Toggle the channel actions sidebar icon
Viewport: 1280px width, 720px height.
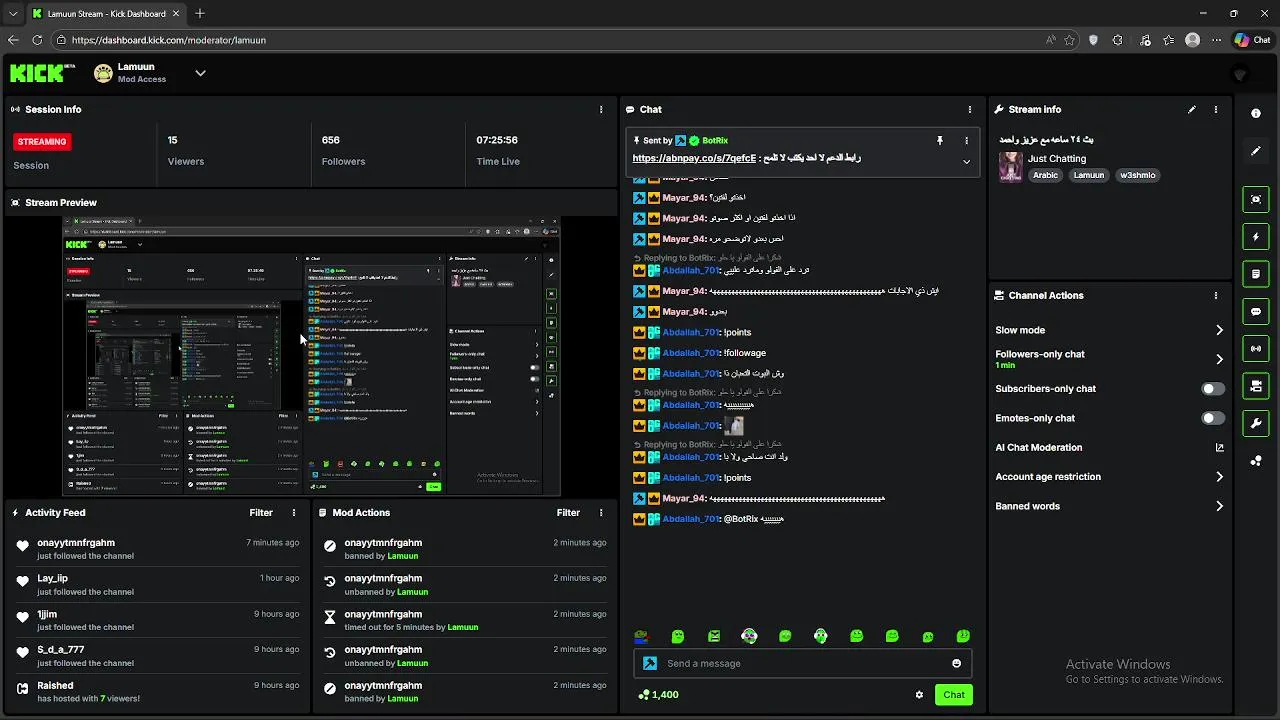[1256, 386]
